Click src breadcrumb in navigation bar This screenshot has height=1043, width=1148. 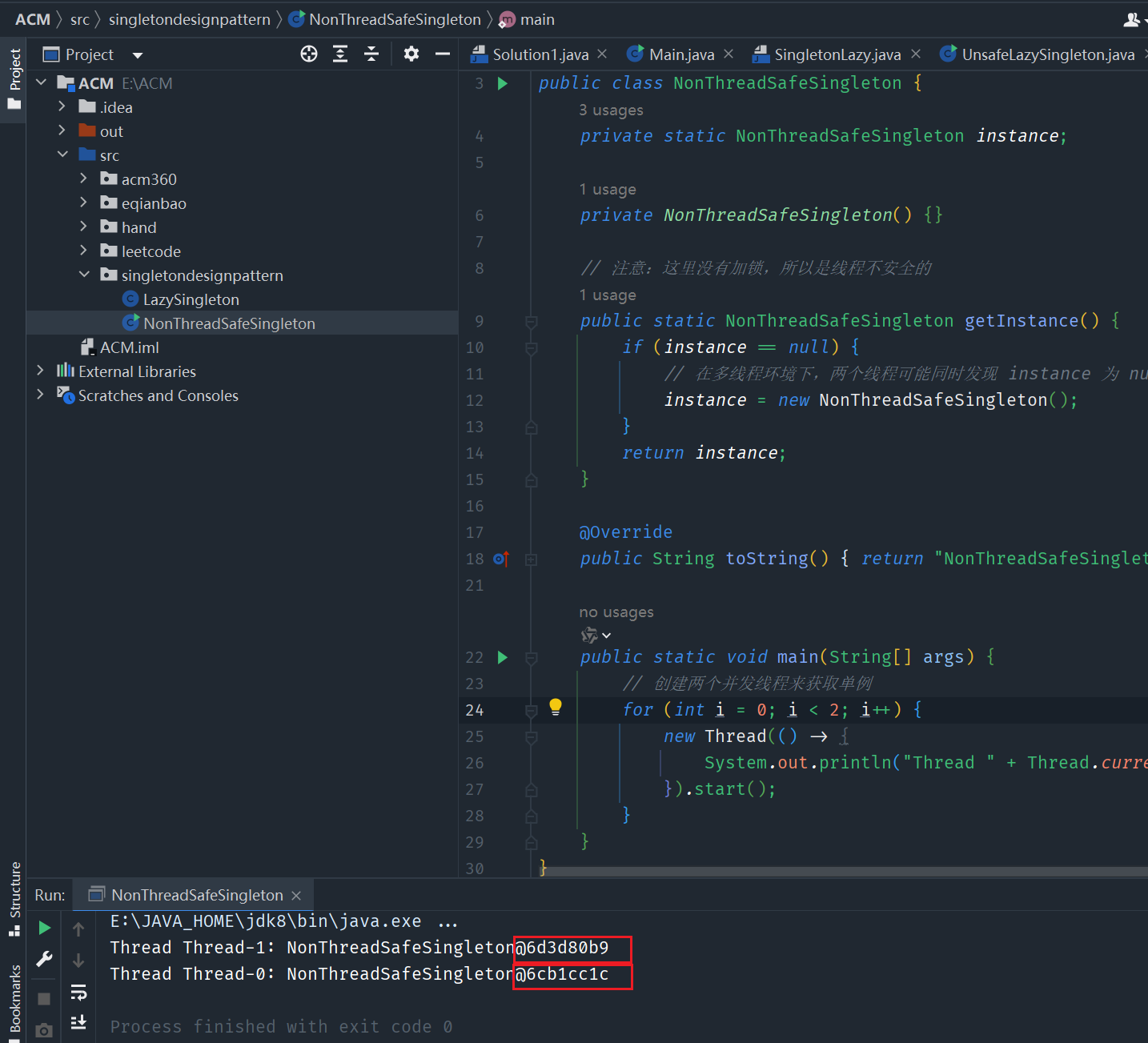pyautogui.click(x=80, y=19)
